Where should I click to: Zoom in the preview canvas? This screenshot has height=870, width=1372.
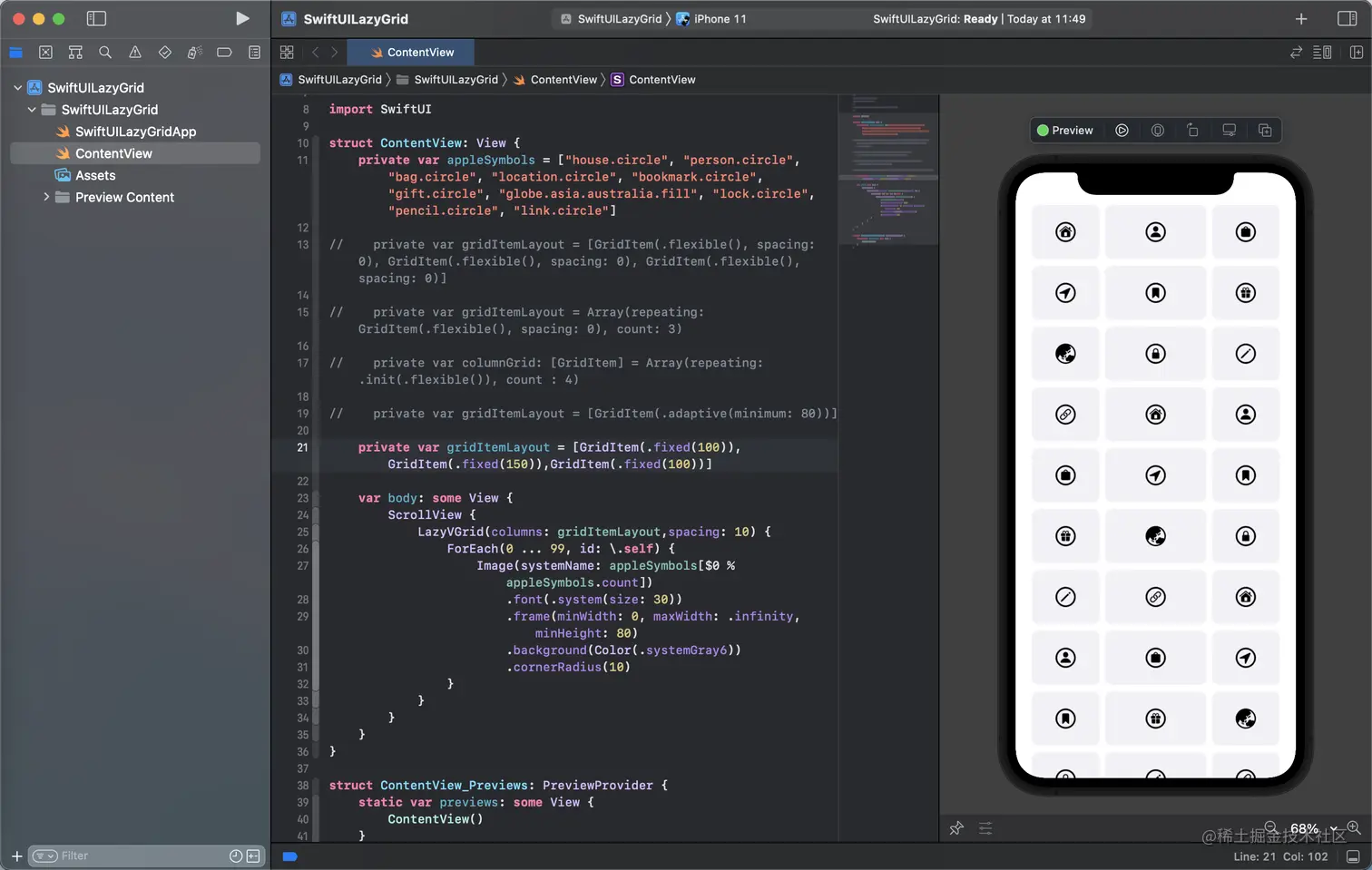click(x=1354, y=827)
